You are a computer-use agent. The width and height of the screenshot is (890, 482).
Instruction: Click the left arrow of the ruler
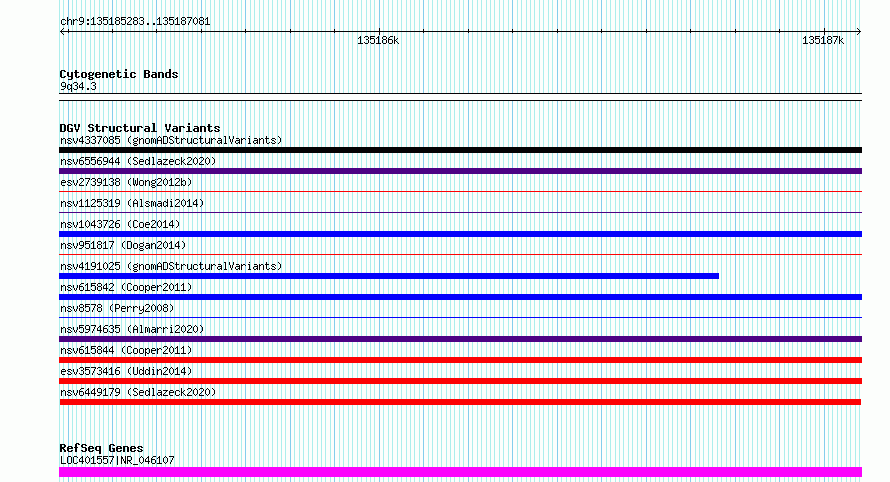[x=63, y=32]
